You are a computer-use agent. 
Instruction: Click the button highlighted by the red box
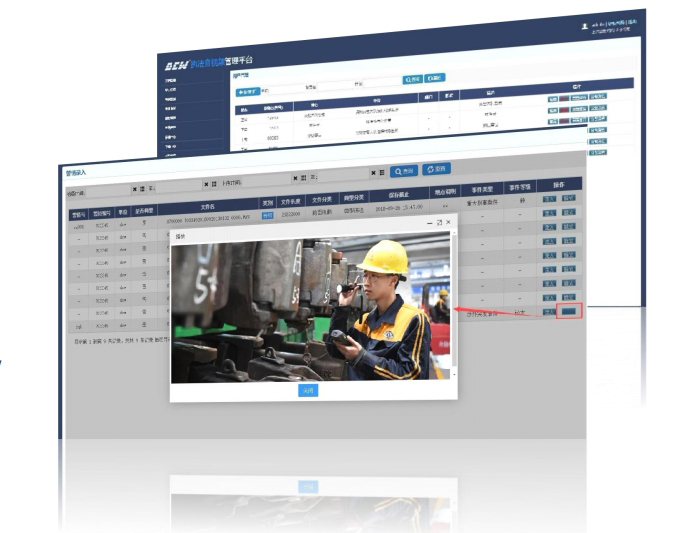569,310
